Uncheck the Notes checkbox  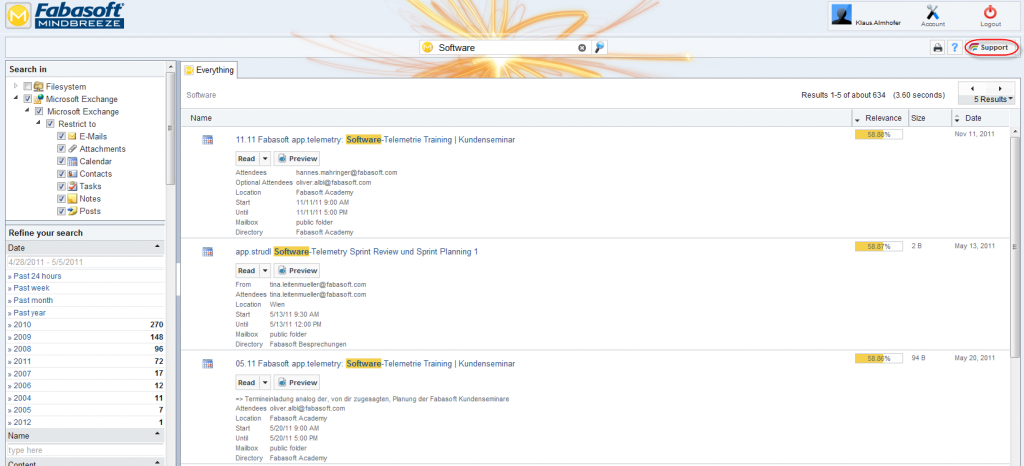point(61,198)
